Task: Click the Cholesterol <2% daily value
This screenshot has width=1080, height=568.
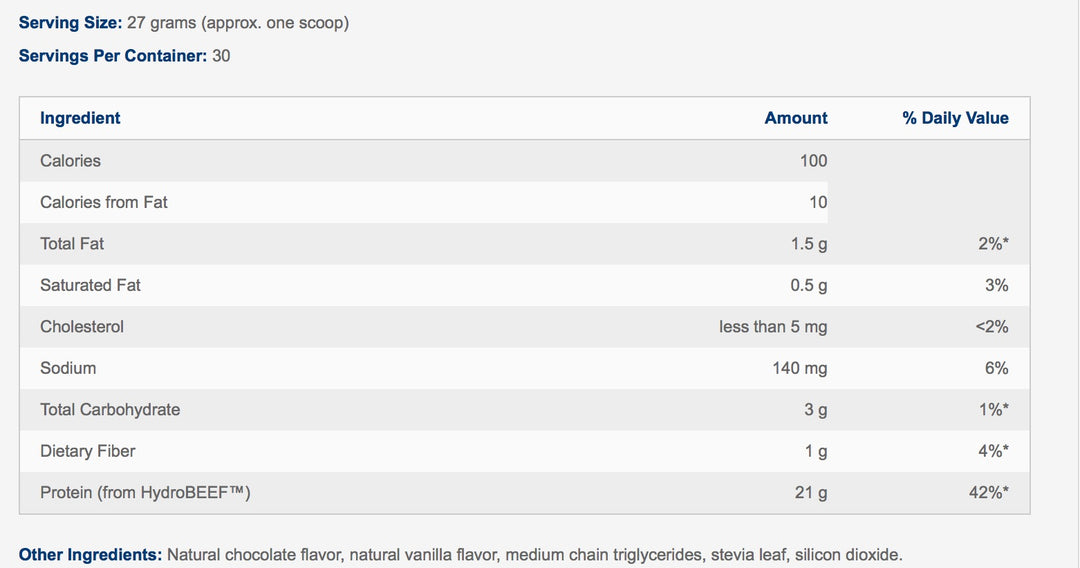Action: pos(991,327)
